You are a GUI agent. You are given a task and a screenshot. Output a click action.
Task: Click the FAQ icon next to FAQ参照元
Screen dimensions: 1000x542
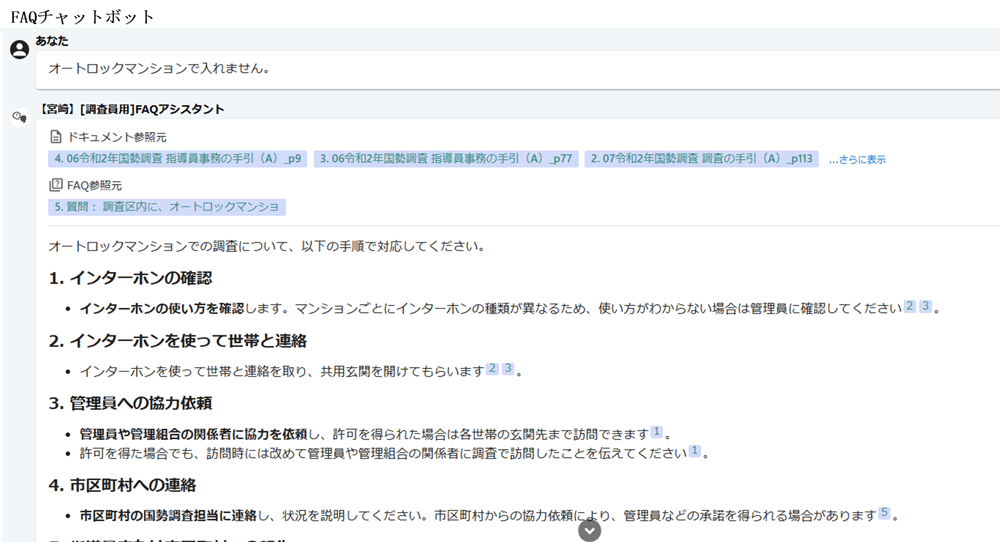click(x=56, y=185)
